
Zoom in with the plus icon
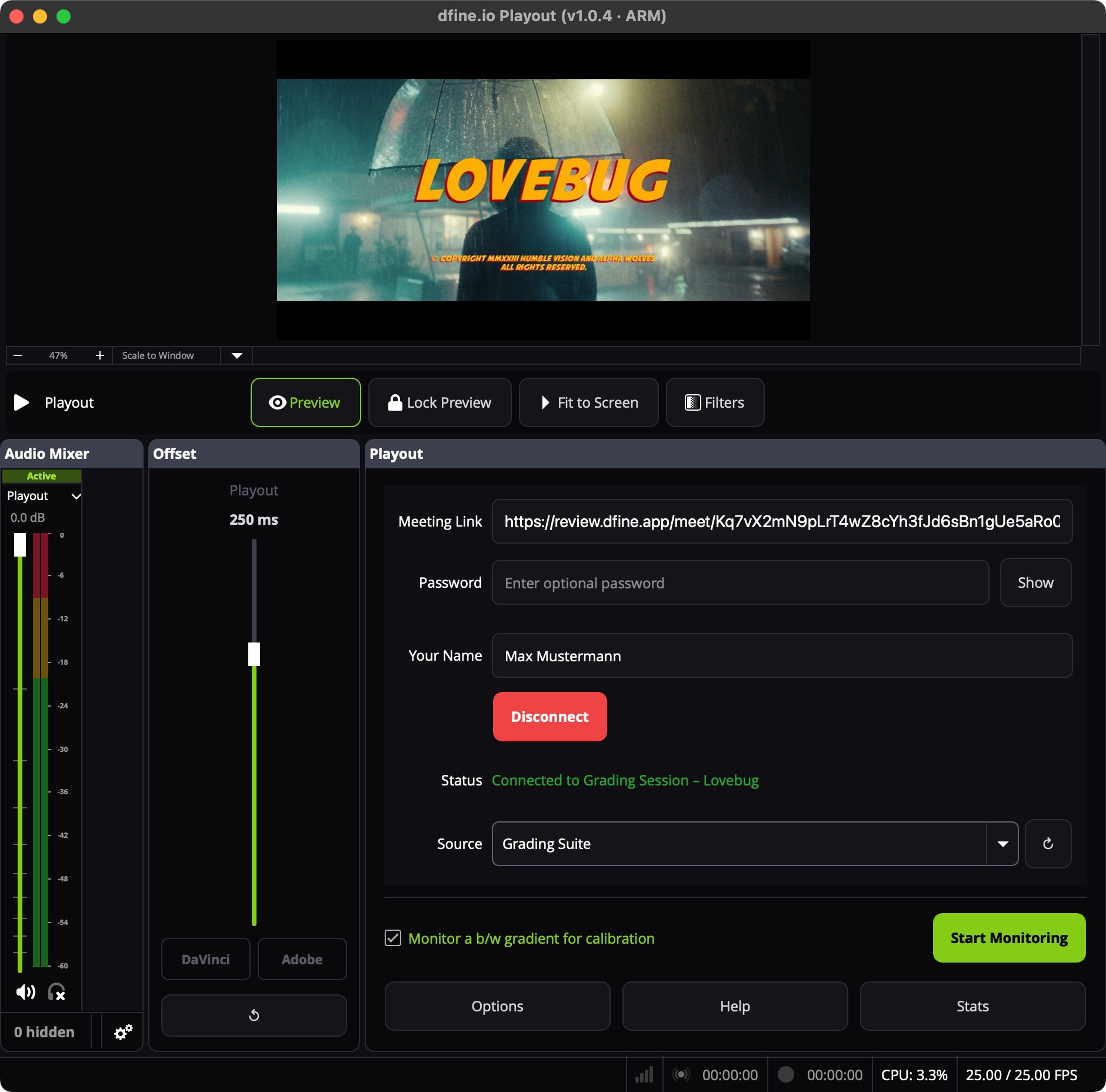100,355
